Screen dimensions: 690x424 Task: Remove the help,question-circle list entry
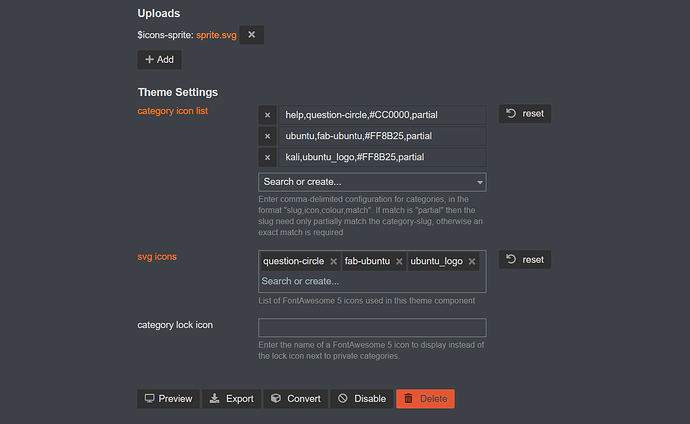(x=267, y=115)
